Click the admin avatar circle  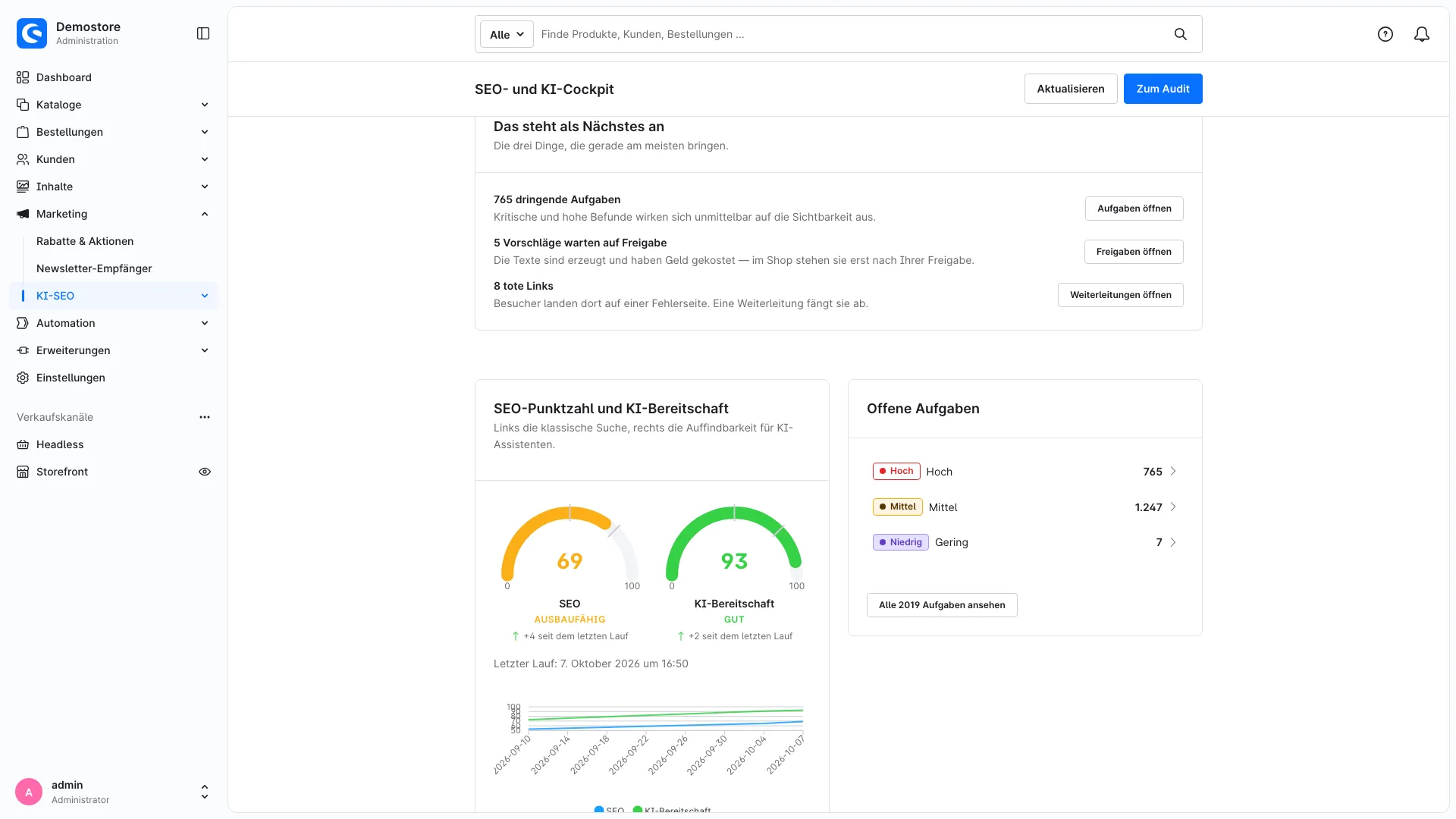pyautogui.click(x=29, y=792)
